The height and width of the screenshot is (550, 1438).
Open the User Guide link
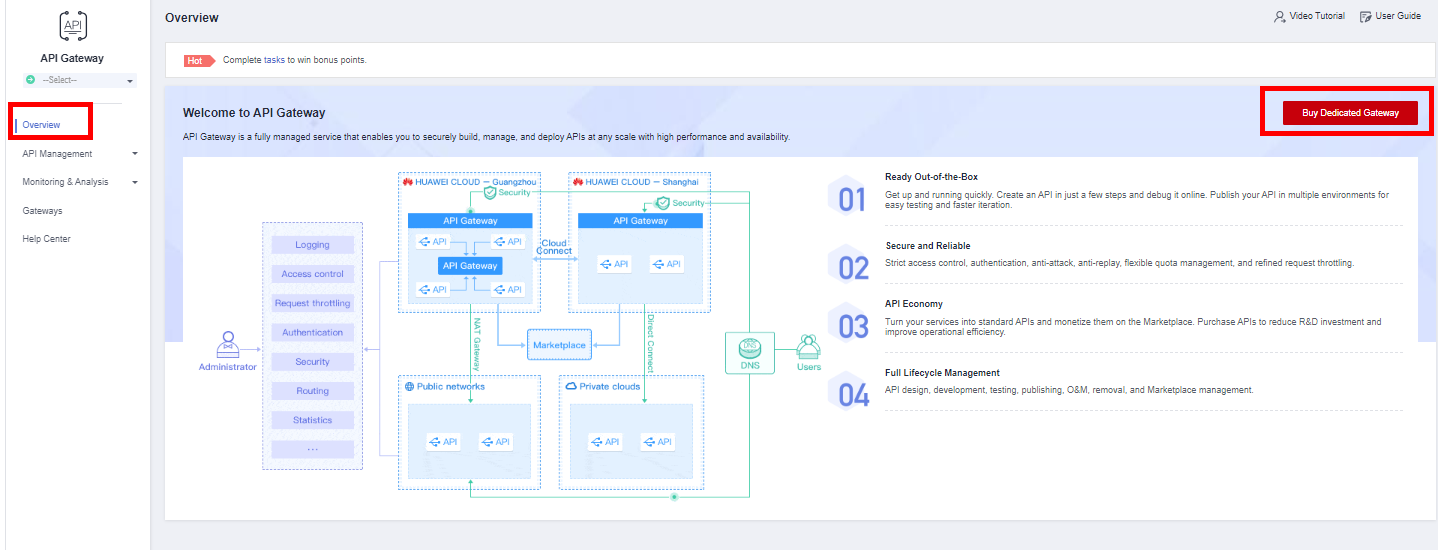point(1398,17)
